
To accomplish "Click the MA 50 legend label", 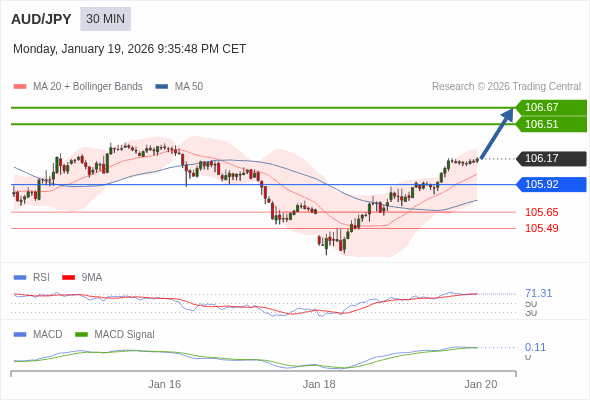I will tap(189, 87).
